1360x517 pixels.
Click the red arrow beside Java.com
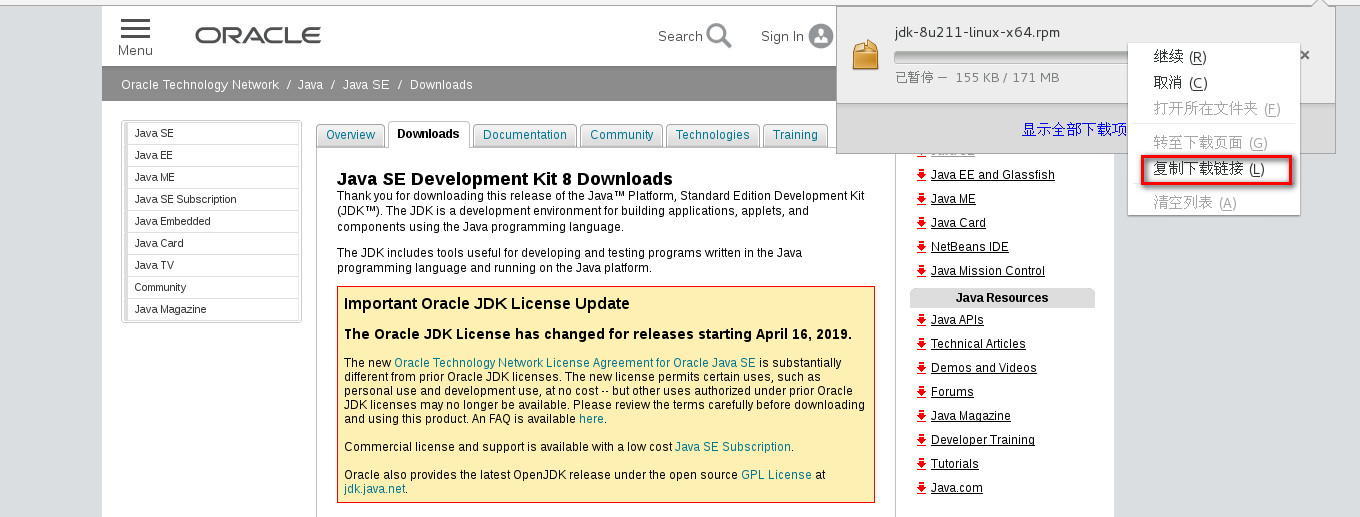[921, 488]
